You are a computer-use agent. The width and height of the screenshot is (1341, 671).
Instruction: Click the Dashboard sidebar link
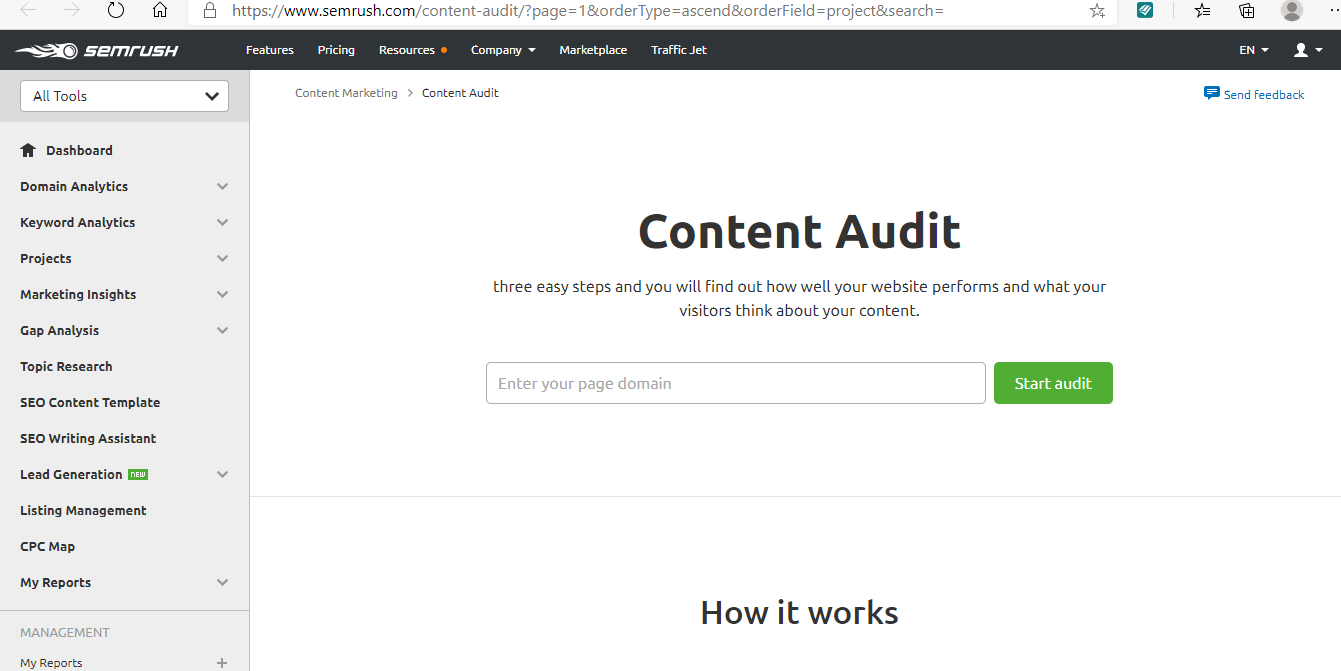tap(79, 151)
